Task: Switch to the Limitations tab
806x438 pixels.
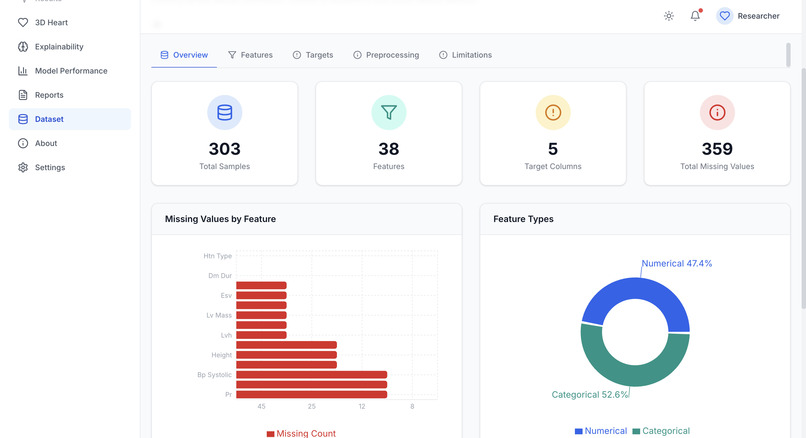Action: (466, 55)
